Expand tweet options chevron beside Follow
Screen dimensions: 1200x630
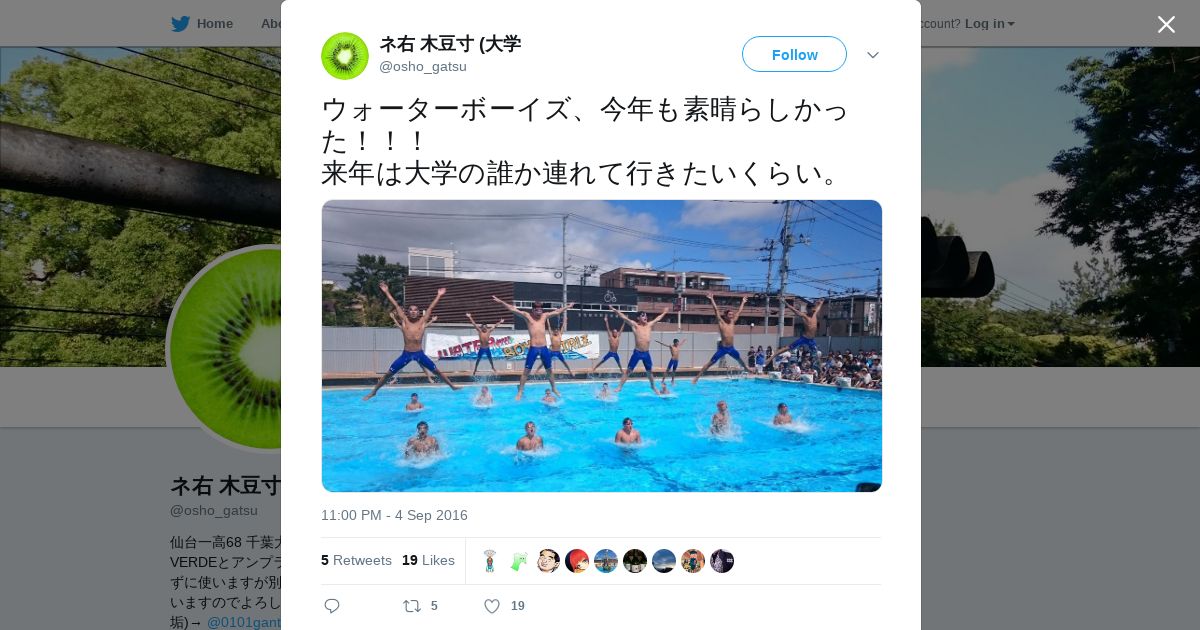coord(872,55)
